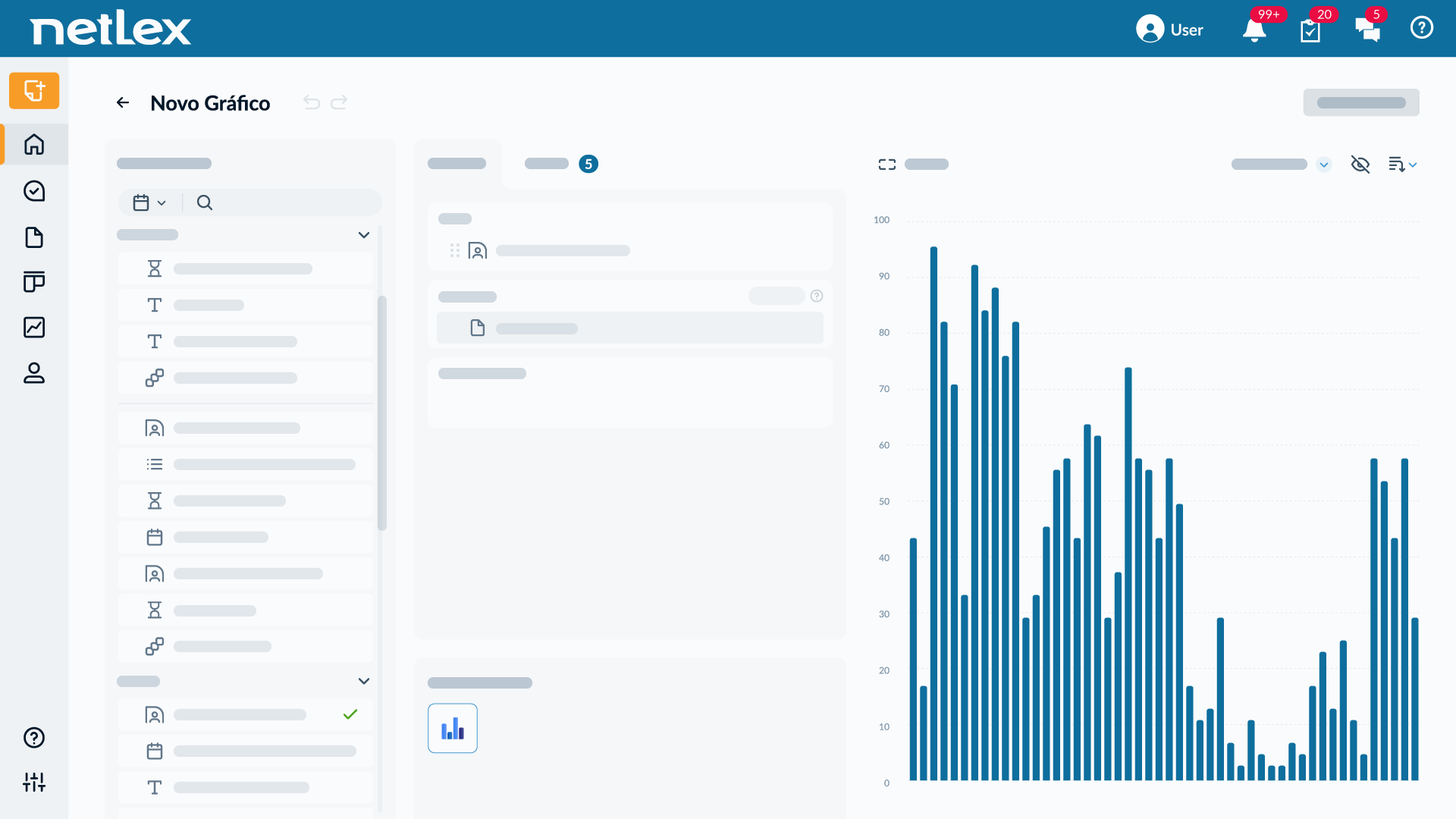Click the Novo Gráfico title
The height and width of the screenshot is (819, 1456).
(x=210, y=103)
